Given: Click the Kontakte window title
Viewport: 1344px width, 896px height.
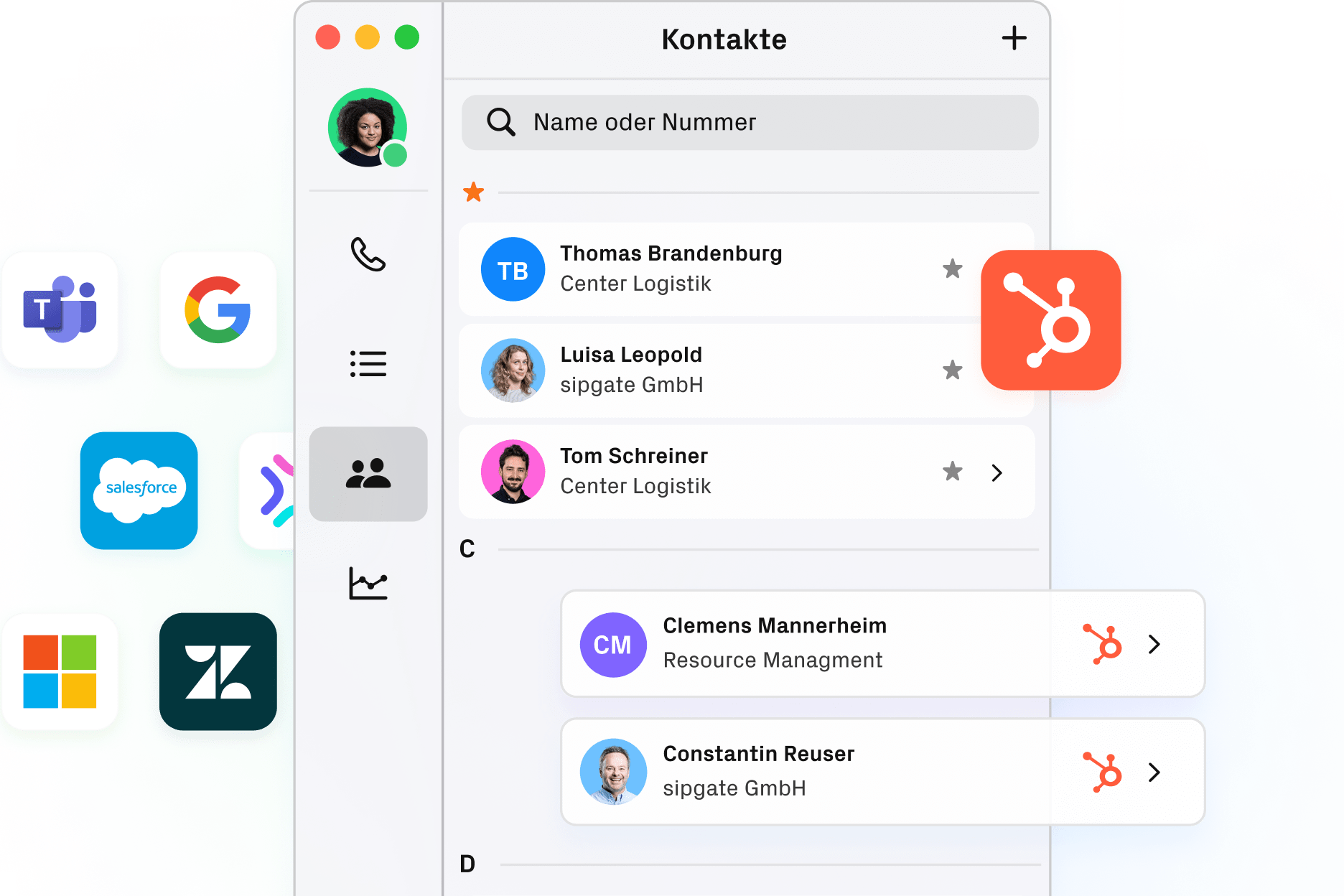Looking at the screenshot, I should click(x=724, y=39).
